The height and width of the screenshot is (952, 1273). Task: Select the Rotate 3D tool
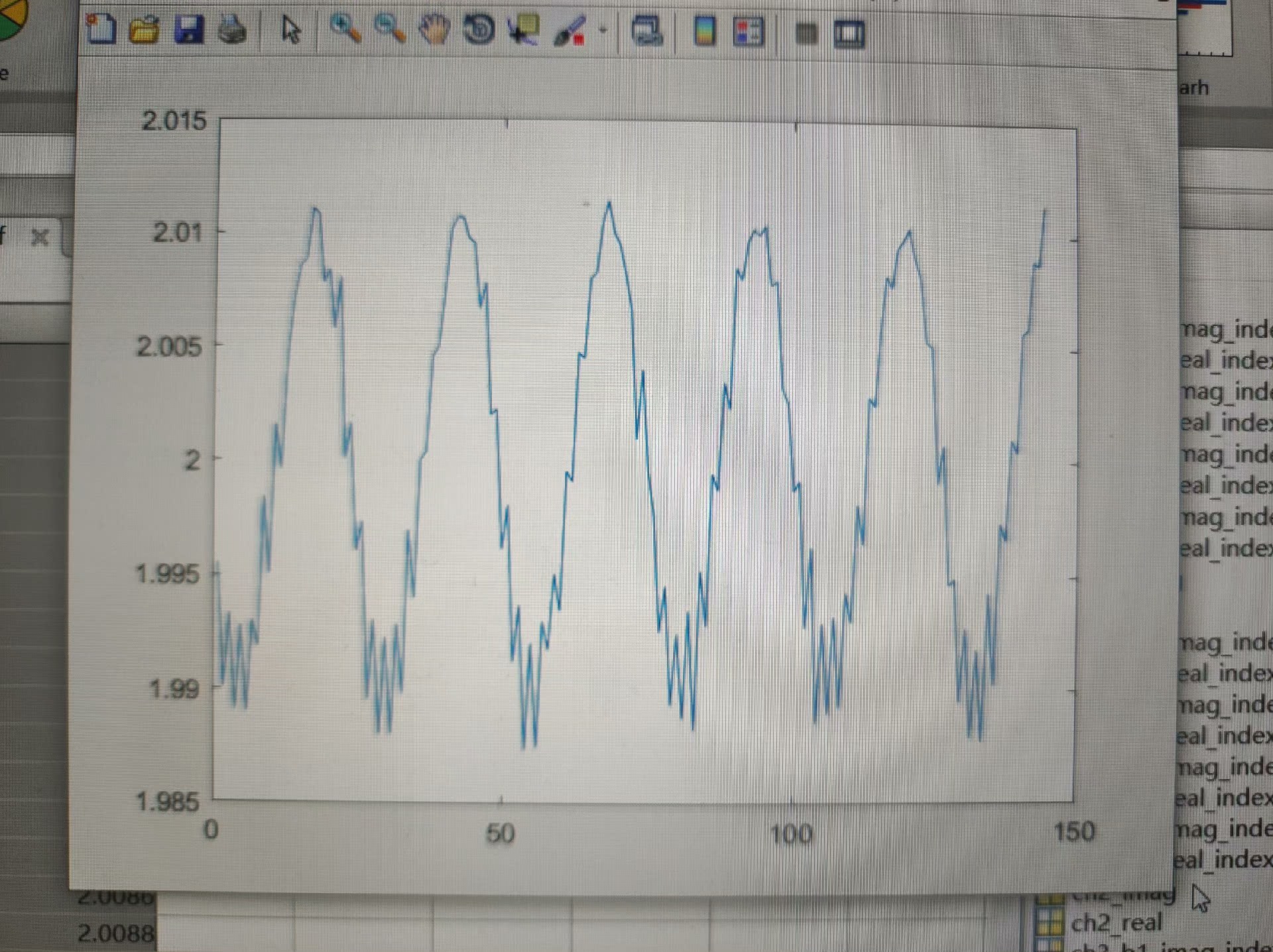point(479,30)
